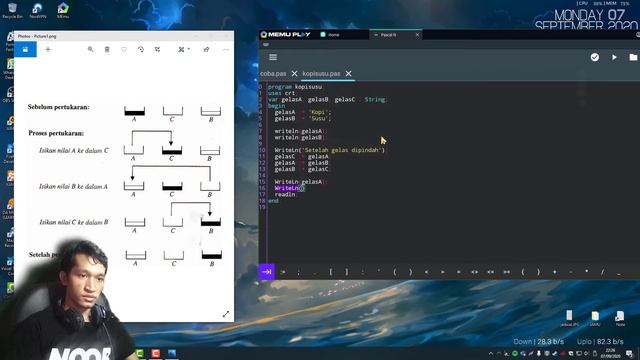Viewport: 640px width, 360px height.
Task: Insert an asterisk from the symbol bar
Action: pos(587,272)
